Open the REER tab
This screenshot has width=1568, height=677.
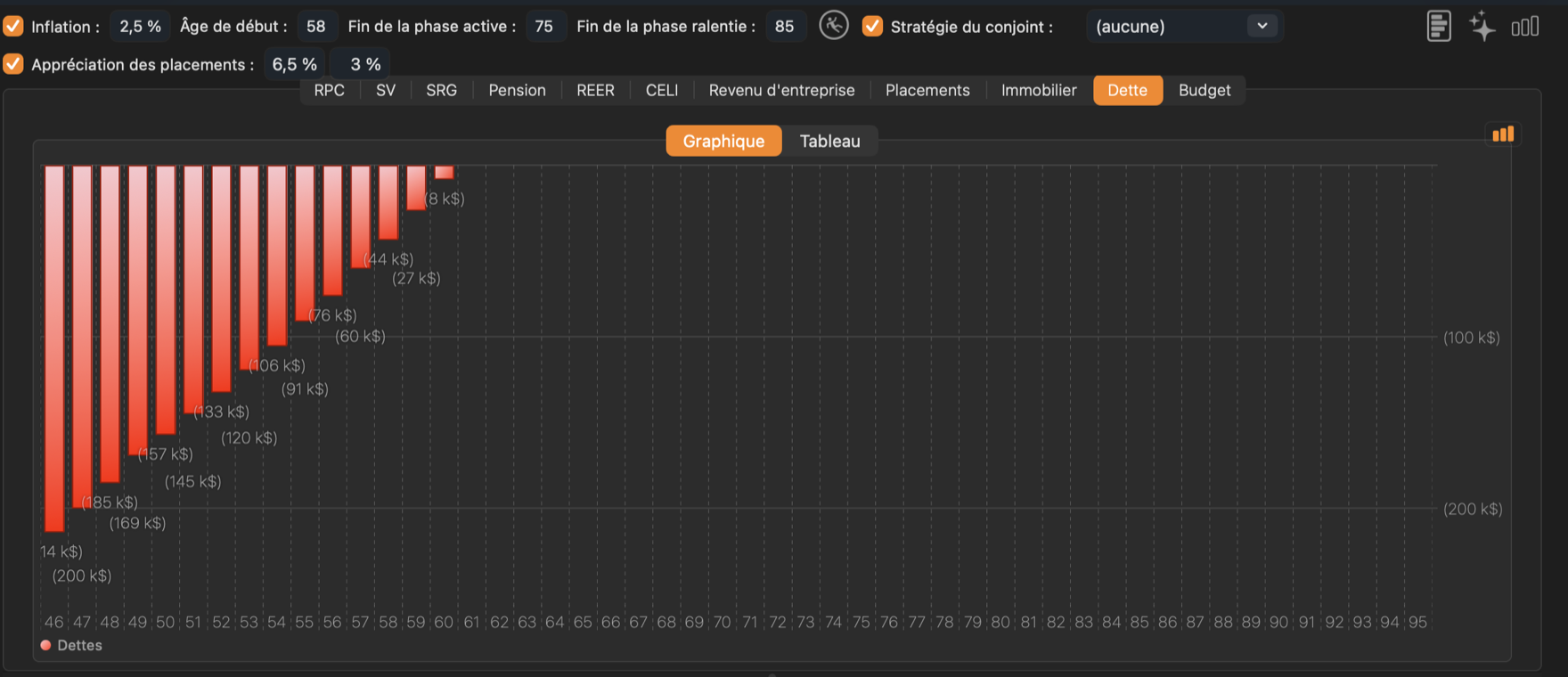click(595, 90)
